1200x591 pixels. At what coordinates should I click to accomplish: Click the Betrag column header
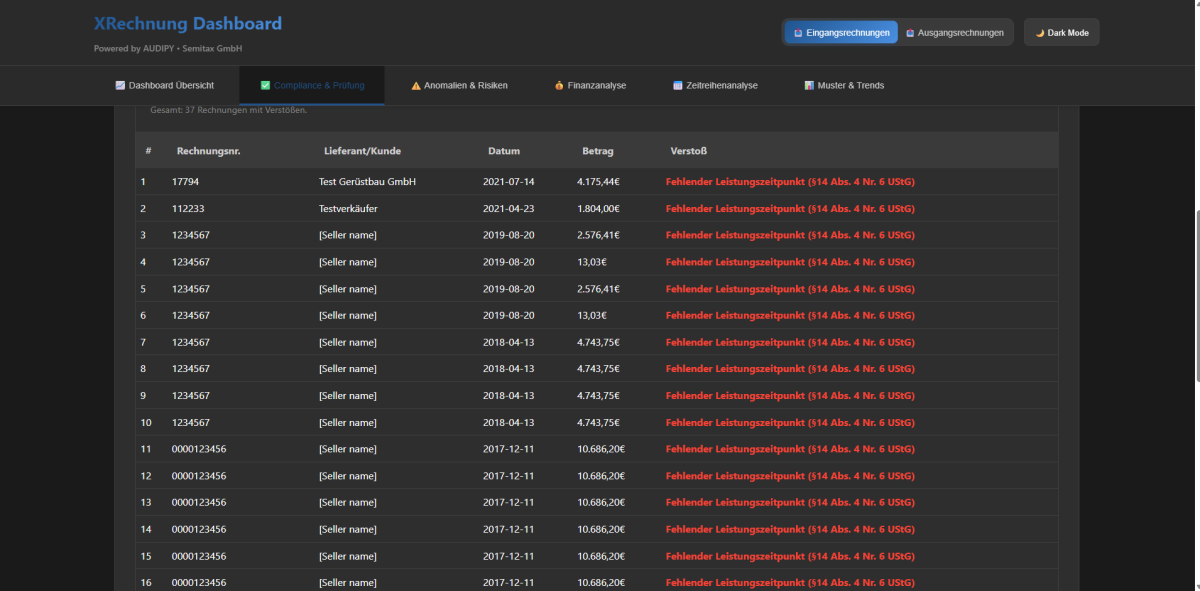click(598, 151)
